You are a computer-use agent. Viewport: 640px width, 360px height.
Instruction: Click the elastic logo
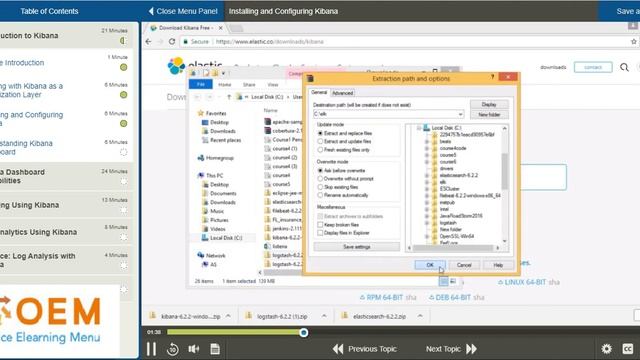coord(195,65)
